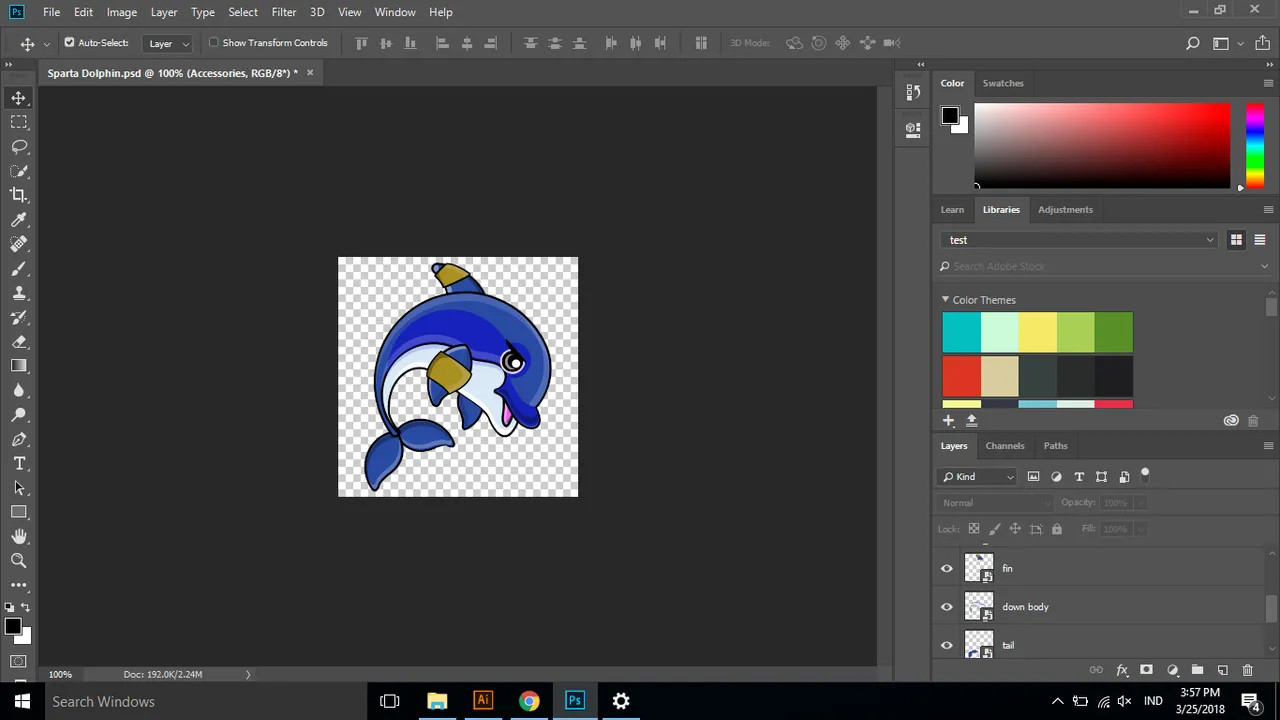Select the Zoom tool
Viewport: 1280px width, 720px height.
click(x=19, y=561)
